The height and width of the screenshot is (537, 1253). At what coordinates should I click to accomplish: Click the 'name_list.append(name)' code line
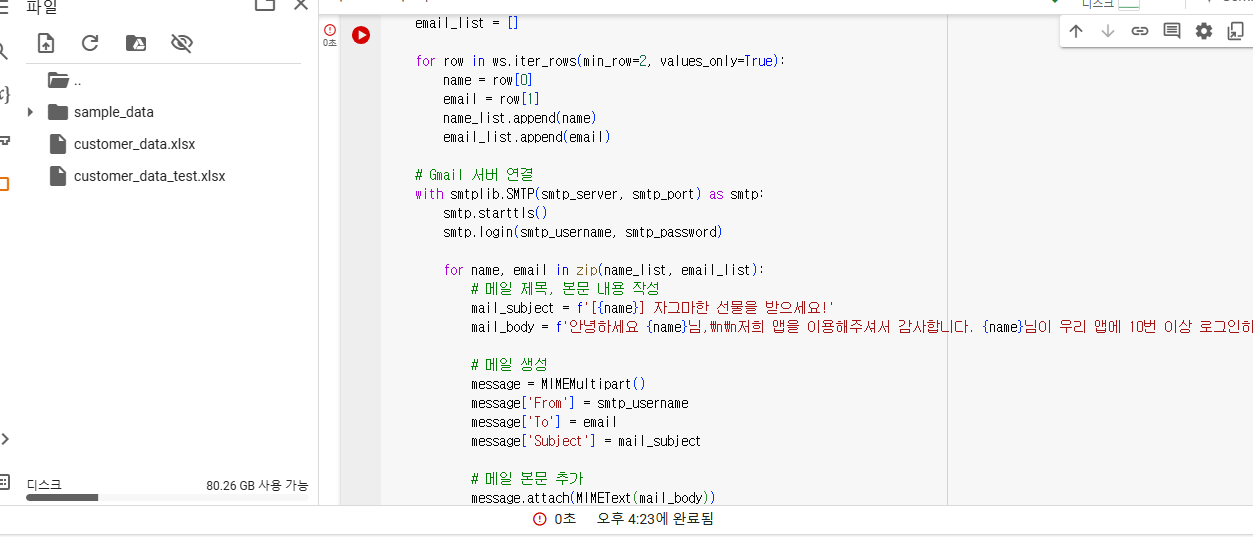pos(520,118)
